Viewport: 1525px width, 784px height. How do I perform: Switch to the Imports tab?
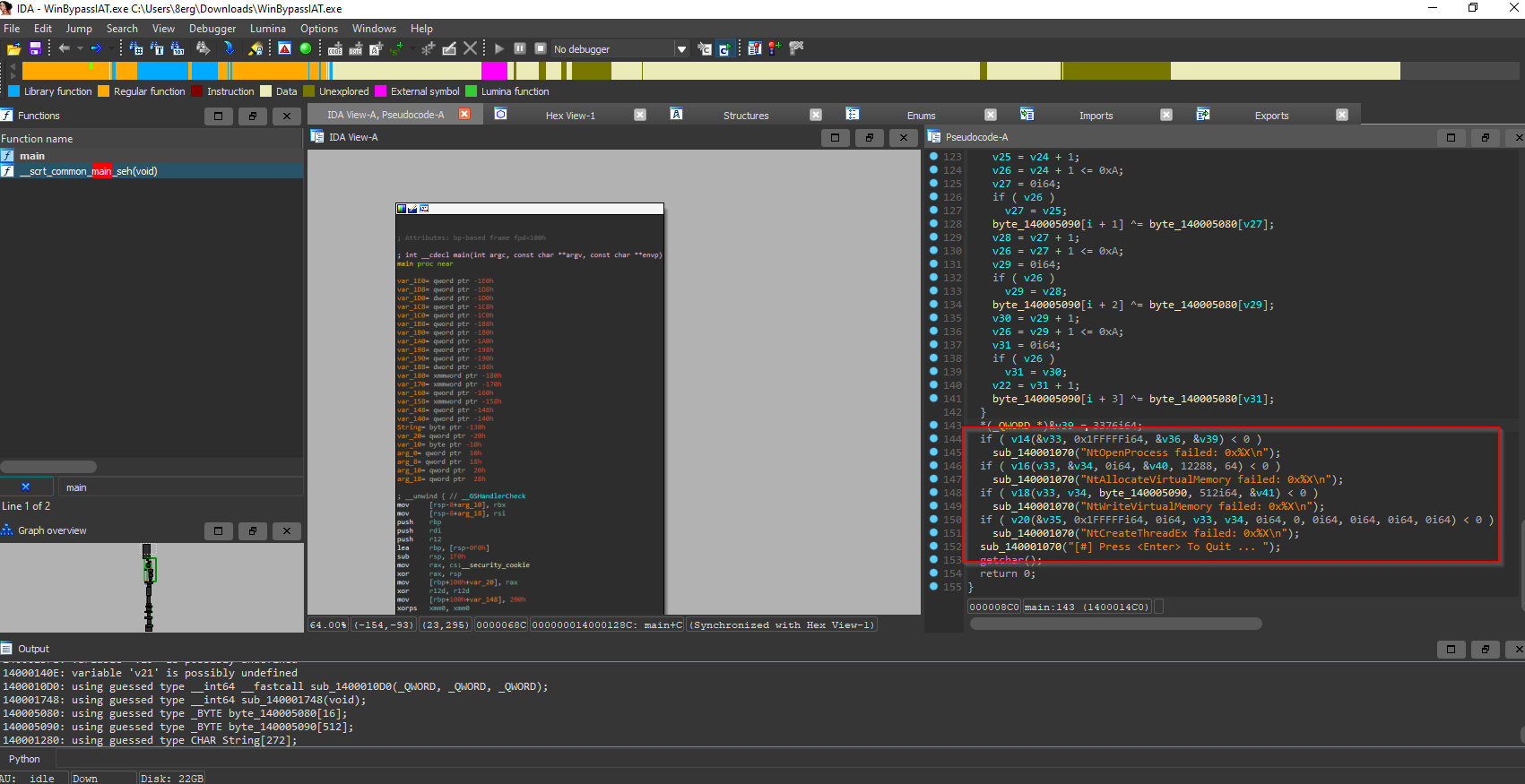tap(1096, 115)
